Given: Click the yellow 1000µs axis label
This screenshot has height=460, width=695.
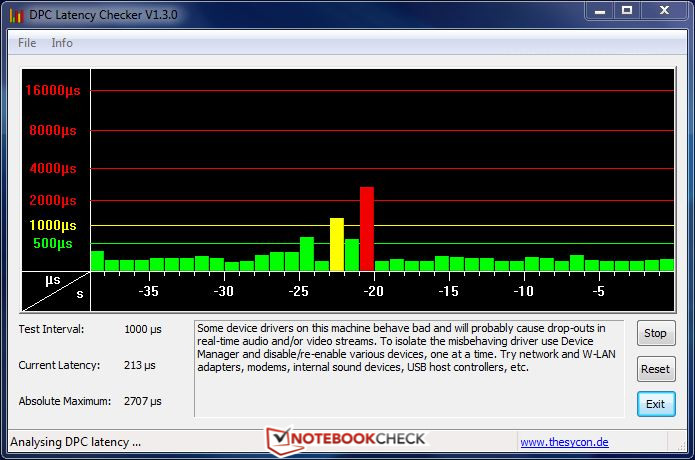Looking at the screenshot, I should coord(53,226).
